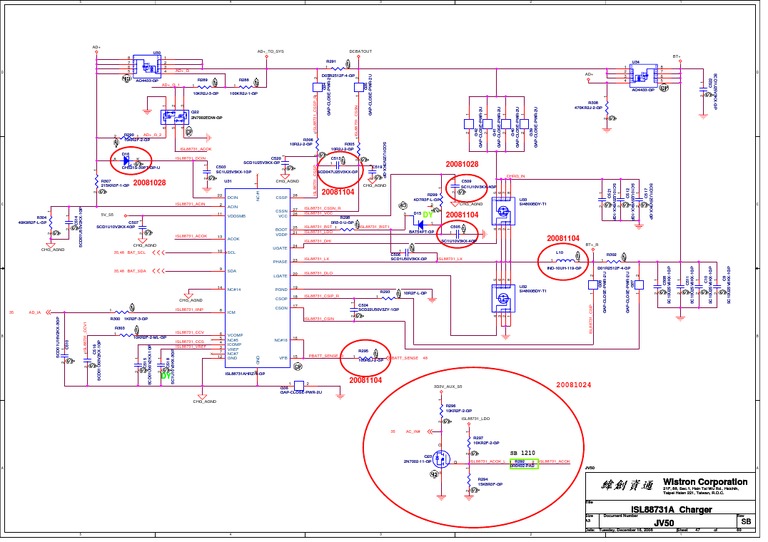Image resolution: width=768 pixels, height=542 pixels.
Task: Click the LGATE pin label on U51
Action: (280, 276)
